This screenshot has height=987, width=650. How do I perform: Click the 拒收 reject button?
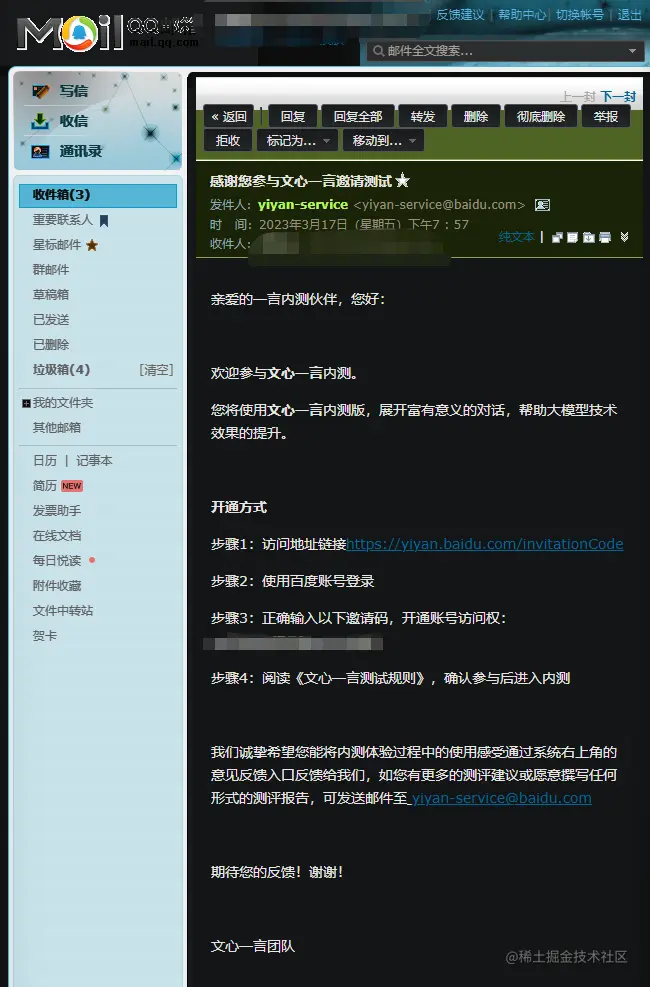(x=228, y=140)
